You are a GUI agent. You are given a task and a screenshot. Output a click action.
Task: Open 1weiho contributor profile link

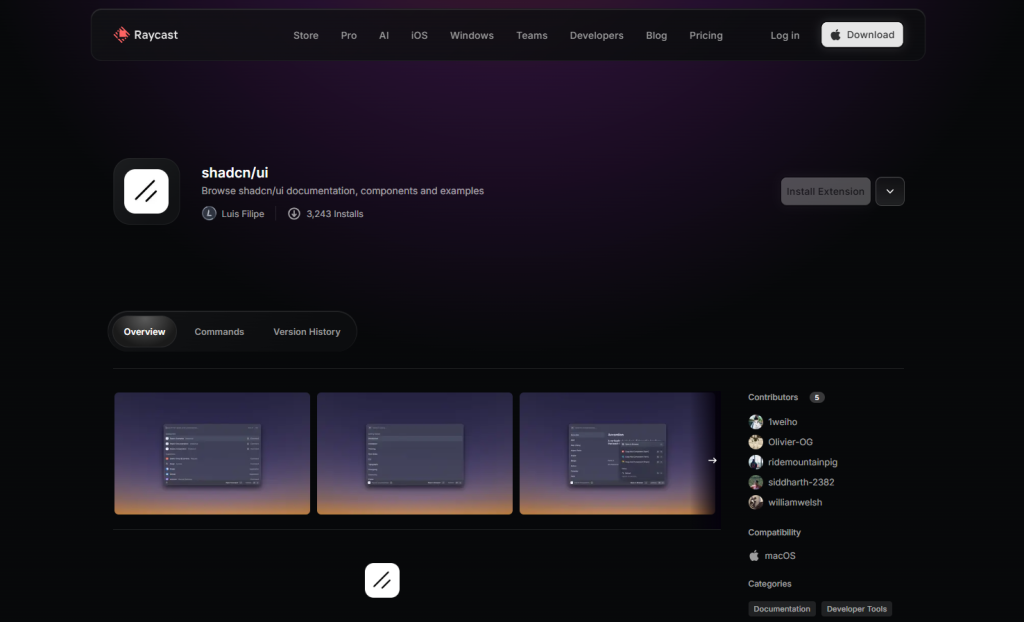[x=782, y=422]
